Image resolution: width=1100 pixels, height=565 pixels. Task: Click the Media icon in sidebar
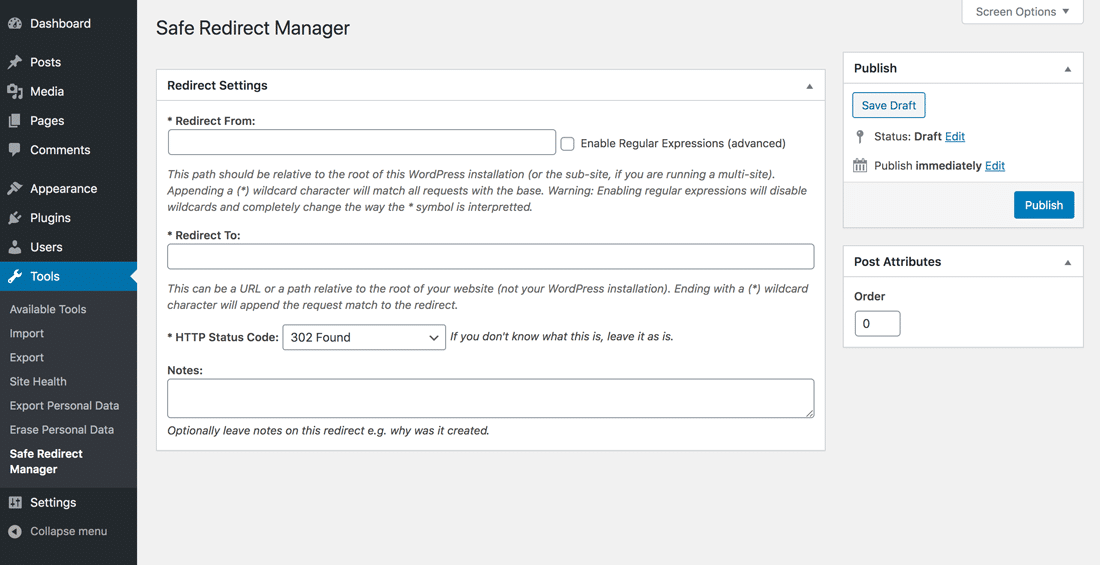[15, 92]
